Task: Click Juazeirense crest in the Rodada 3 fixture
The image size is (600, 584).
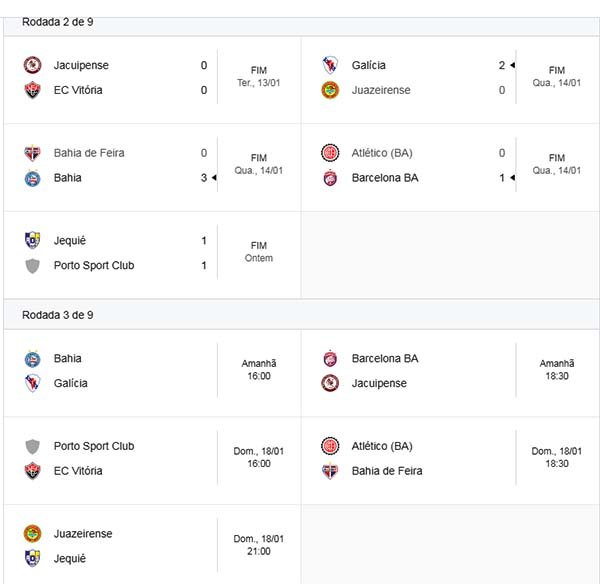Action: 32,533
